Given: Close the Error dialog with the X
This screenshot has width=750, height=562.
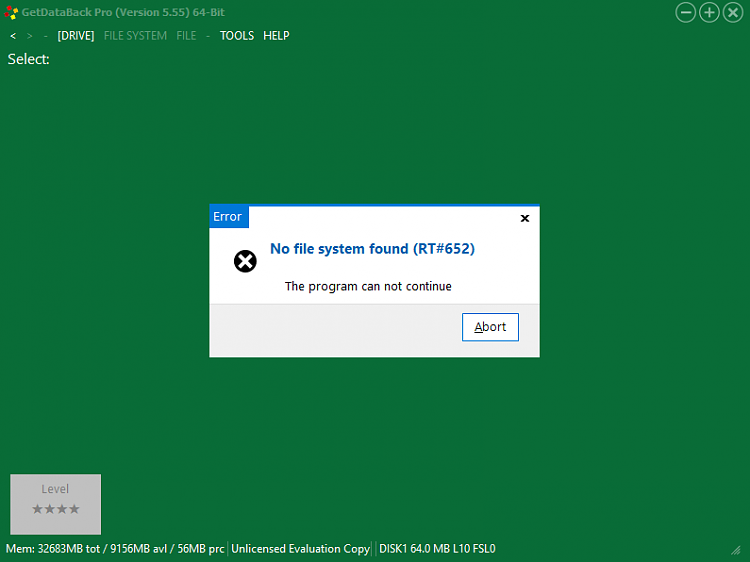Looking at the screenshot, I should (525, 218).
